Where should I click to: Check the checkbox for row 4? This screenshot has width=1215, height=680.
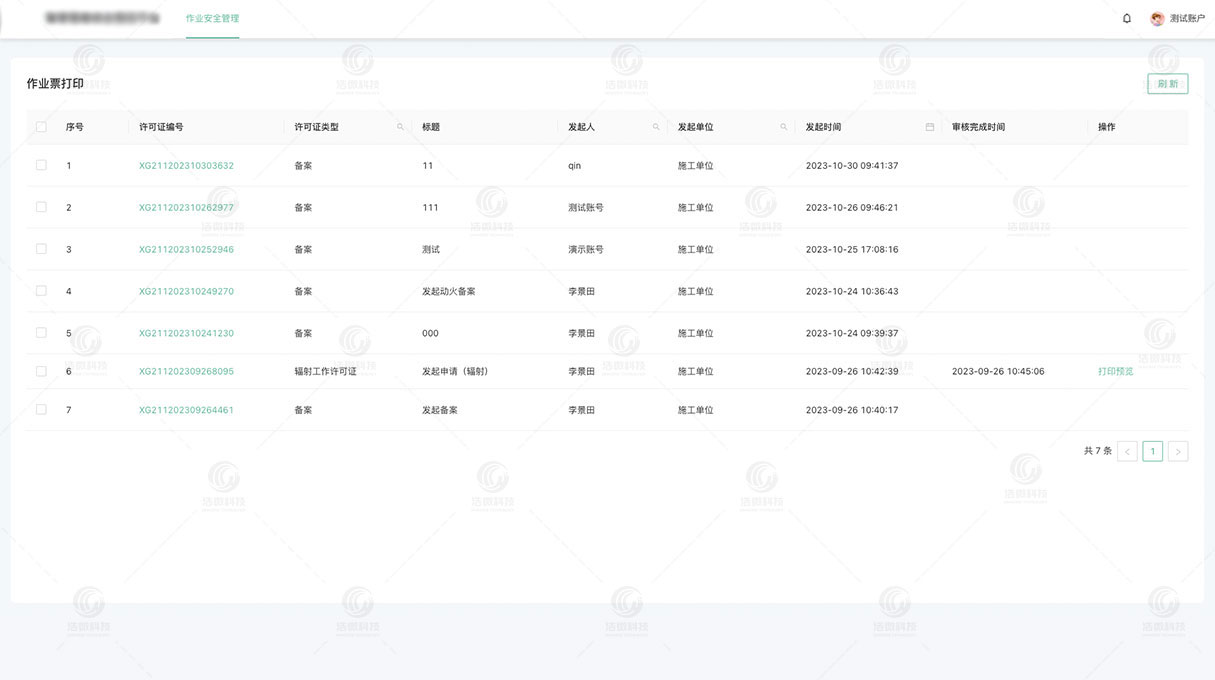[x=41, y=291]
